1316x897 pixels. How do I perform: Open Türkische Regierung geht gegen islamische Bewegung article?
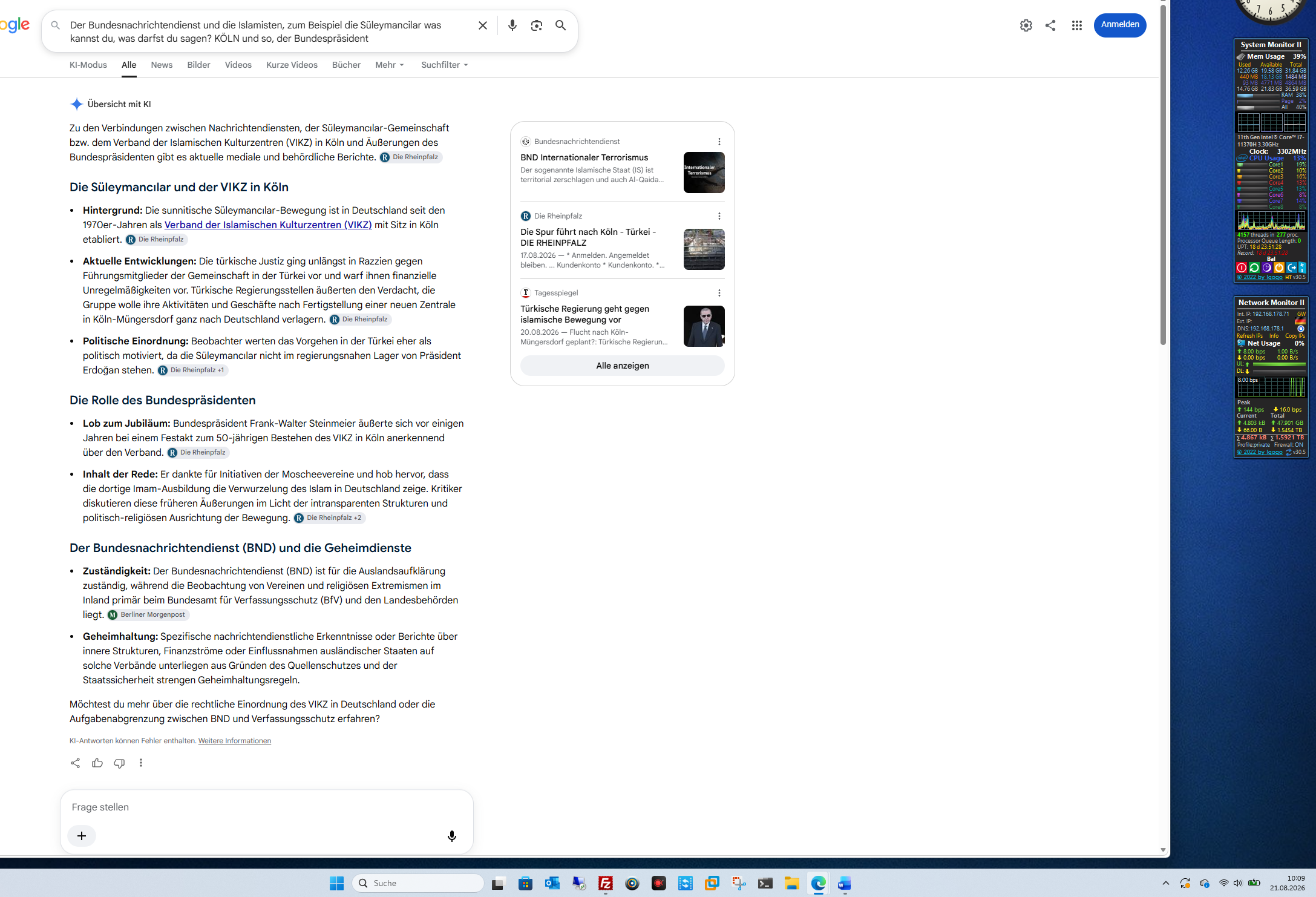(x=585, y=314)
